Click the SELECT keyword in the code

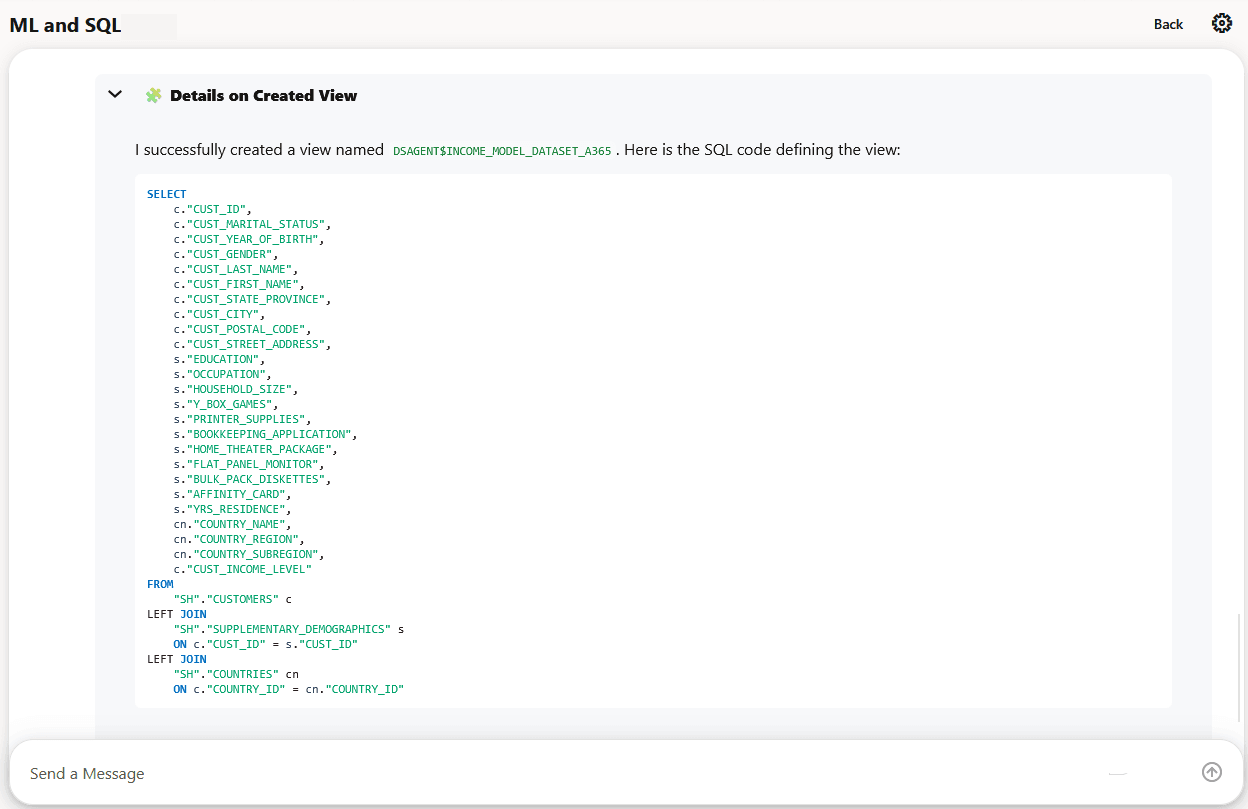coord(166,194)
